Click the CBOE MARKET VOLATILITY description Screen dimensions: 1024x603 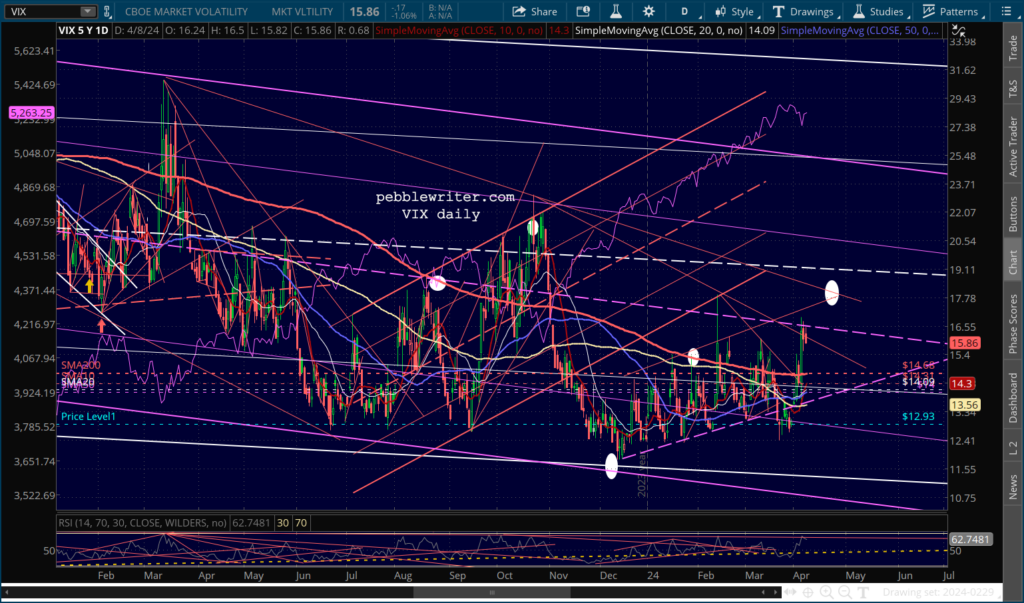(x=186, y=11)
